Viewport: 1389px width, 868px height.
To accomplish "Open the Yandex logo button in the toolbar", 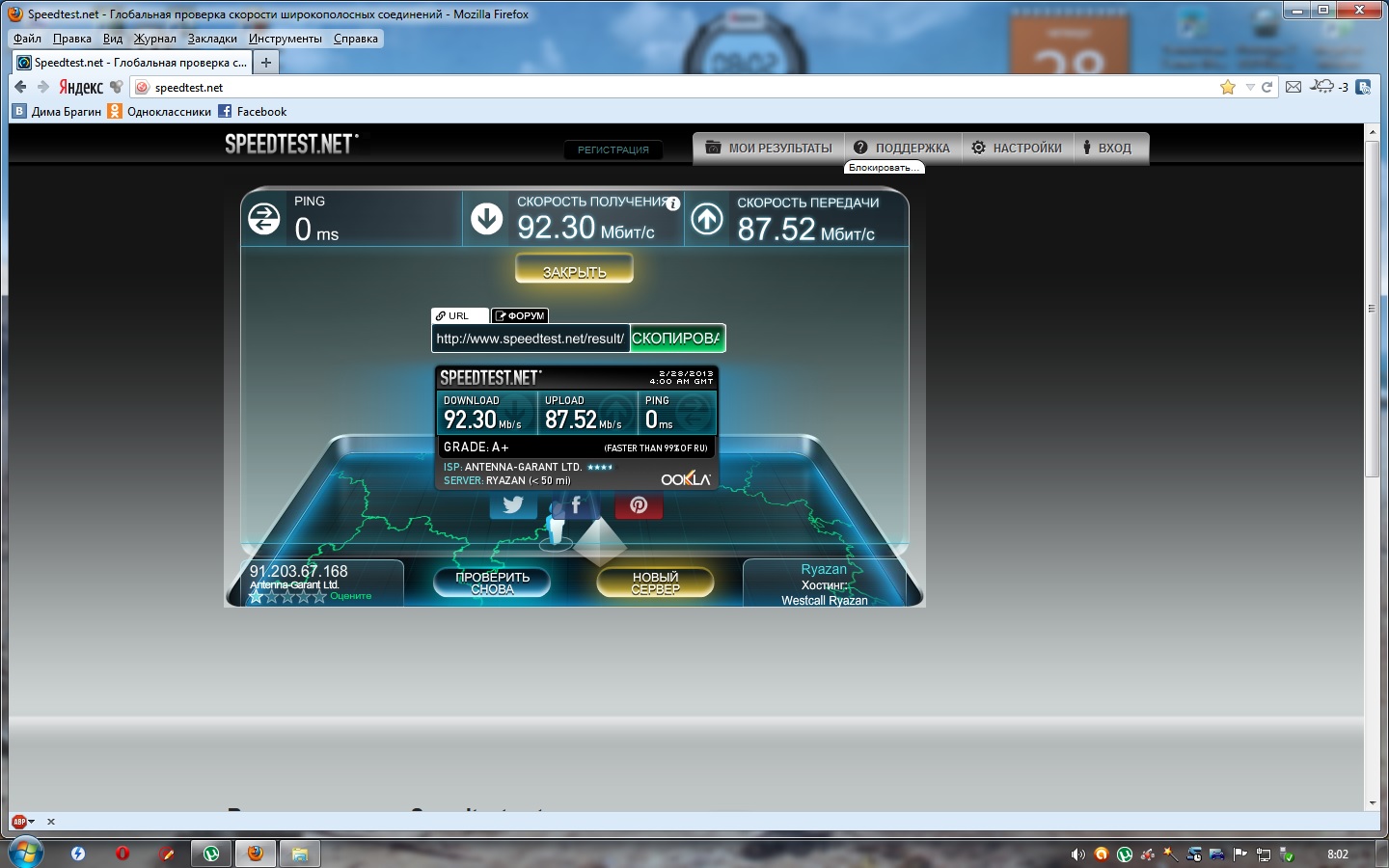I will pyautogui.click(x=81, y=87).
